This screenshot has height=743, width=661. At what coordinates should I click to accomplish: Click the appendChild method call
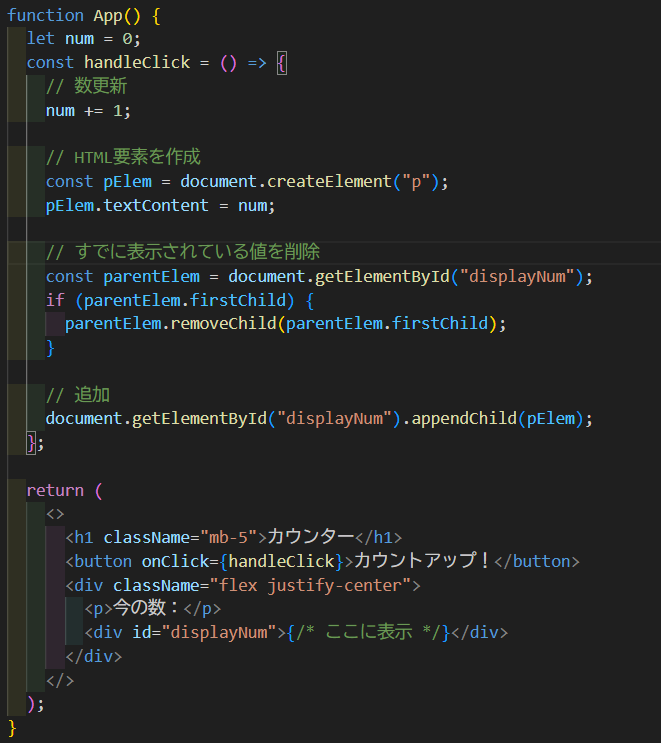pos(464,418)
